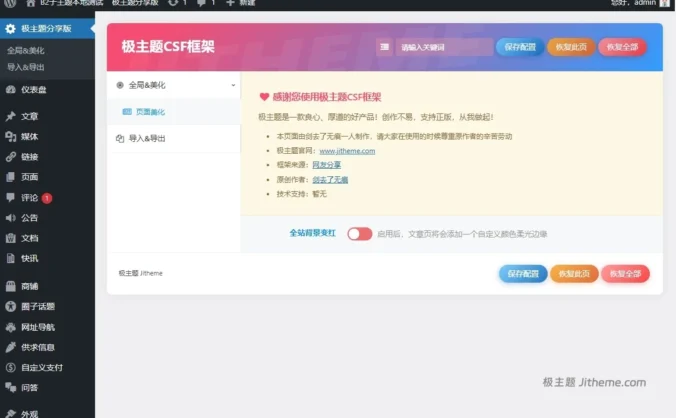Click the 感谢您使用极主题CSF框架 heading
Viewport: 676px width, 418px height.
pyautogui.click(x=327, y=97)
